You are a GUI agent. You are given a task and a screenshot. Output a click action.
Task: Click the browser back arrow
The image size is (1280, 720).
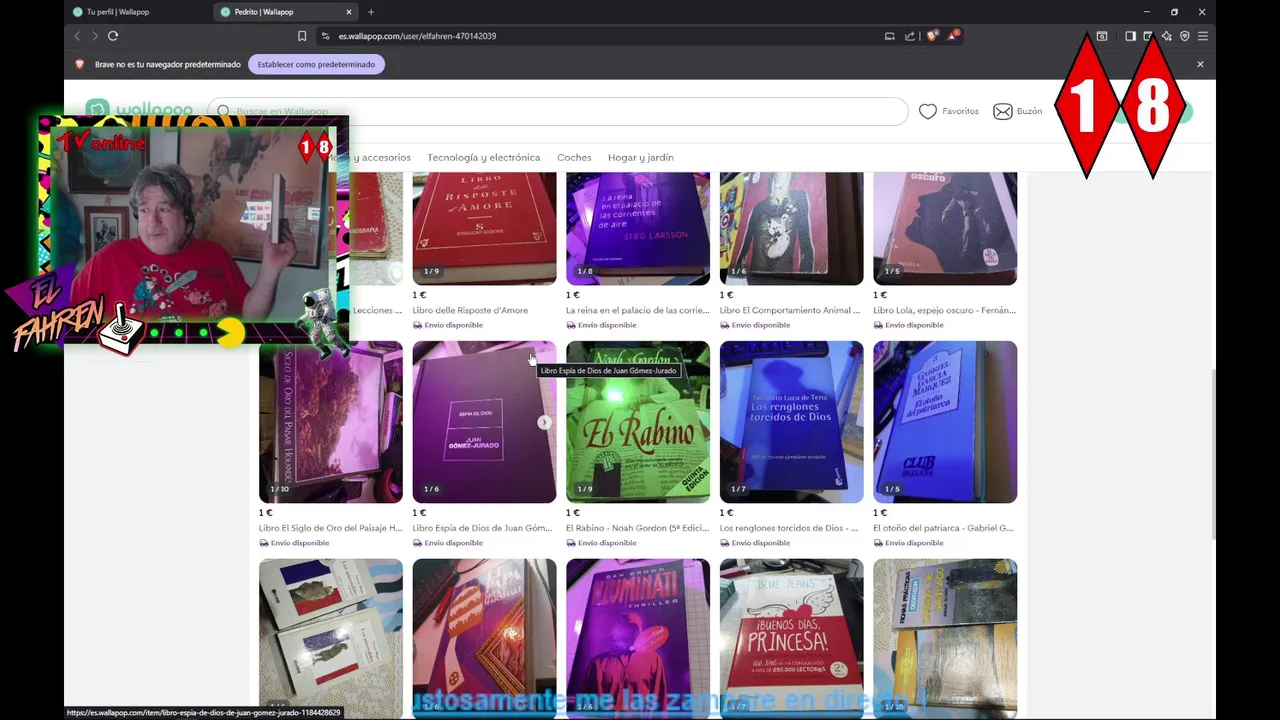[77, 36]
